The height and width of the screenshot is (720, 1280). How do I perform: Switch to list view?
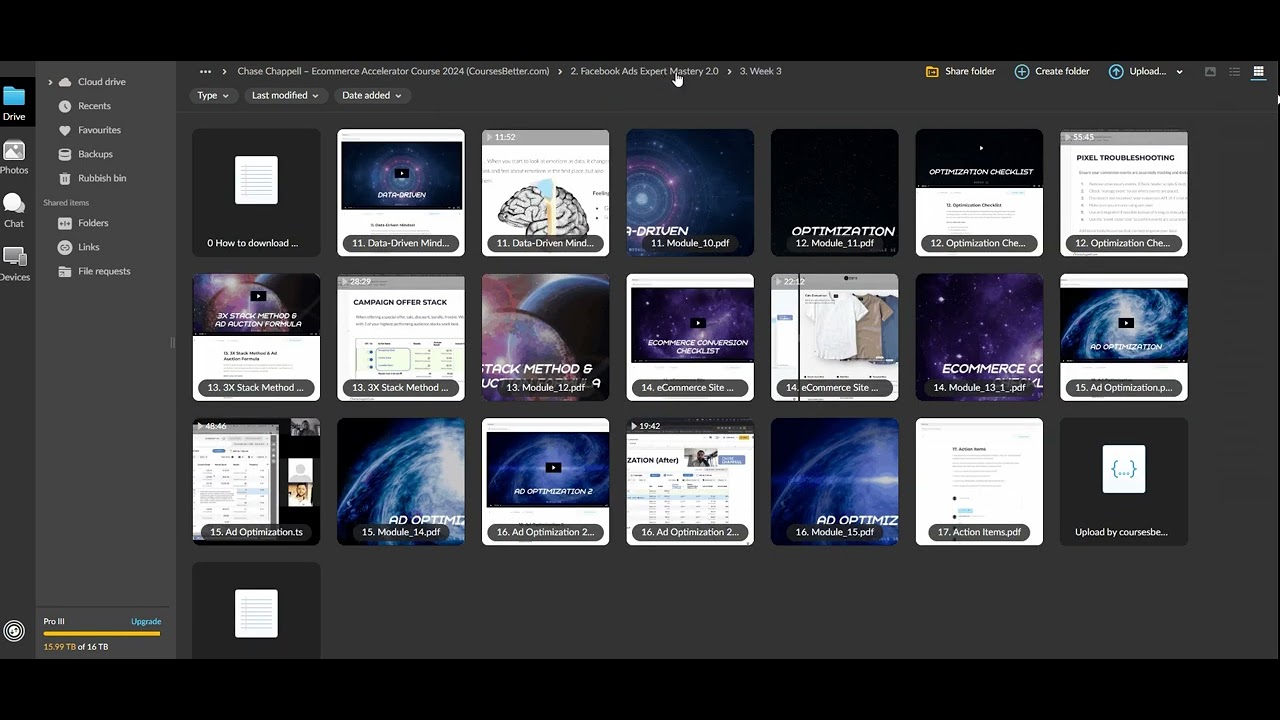(1234, 72)
